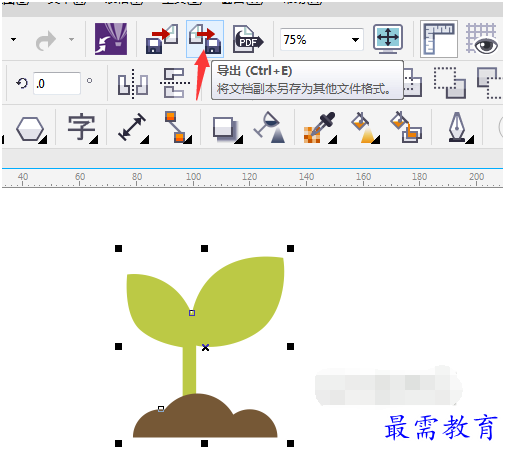Click the rotation angle circular arrow icon
Image resolution: width=506 pixels, height=459 pixels.
[22, 83]
